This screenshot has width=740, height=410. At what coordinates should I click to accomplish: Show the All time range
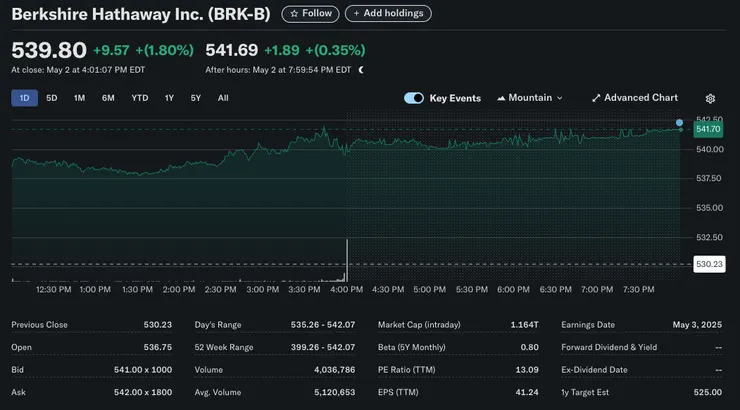(223, 98)
